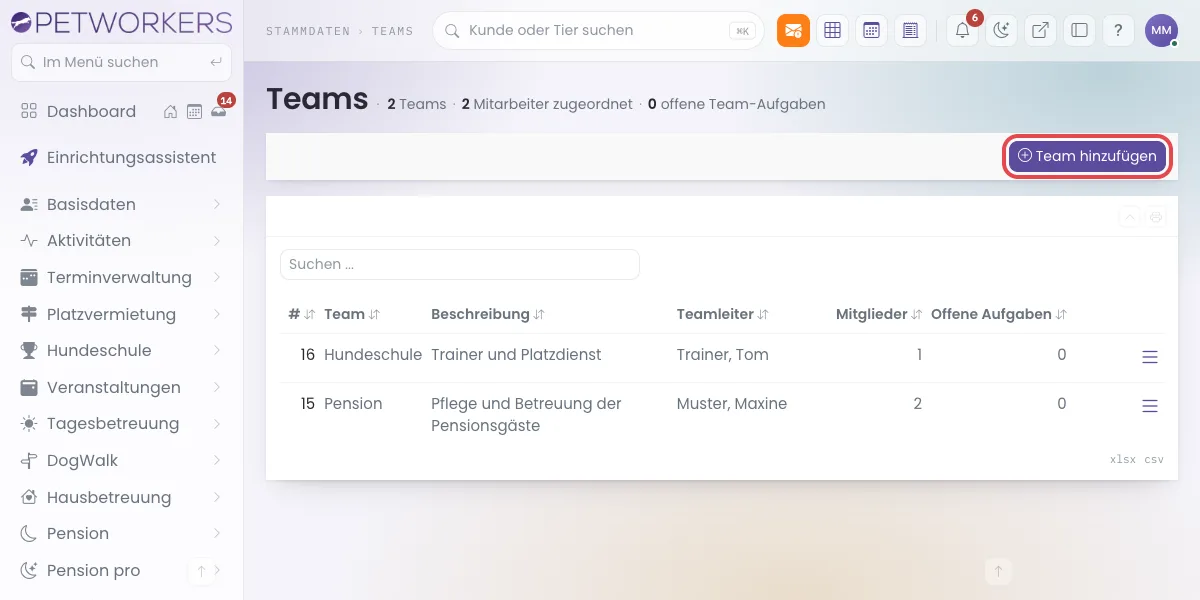This screenshot has height=600, width=1200.
Task: Expand the DogWalk menu chevron
Action: [x=217, y=461]
